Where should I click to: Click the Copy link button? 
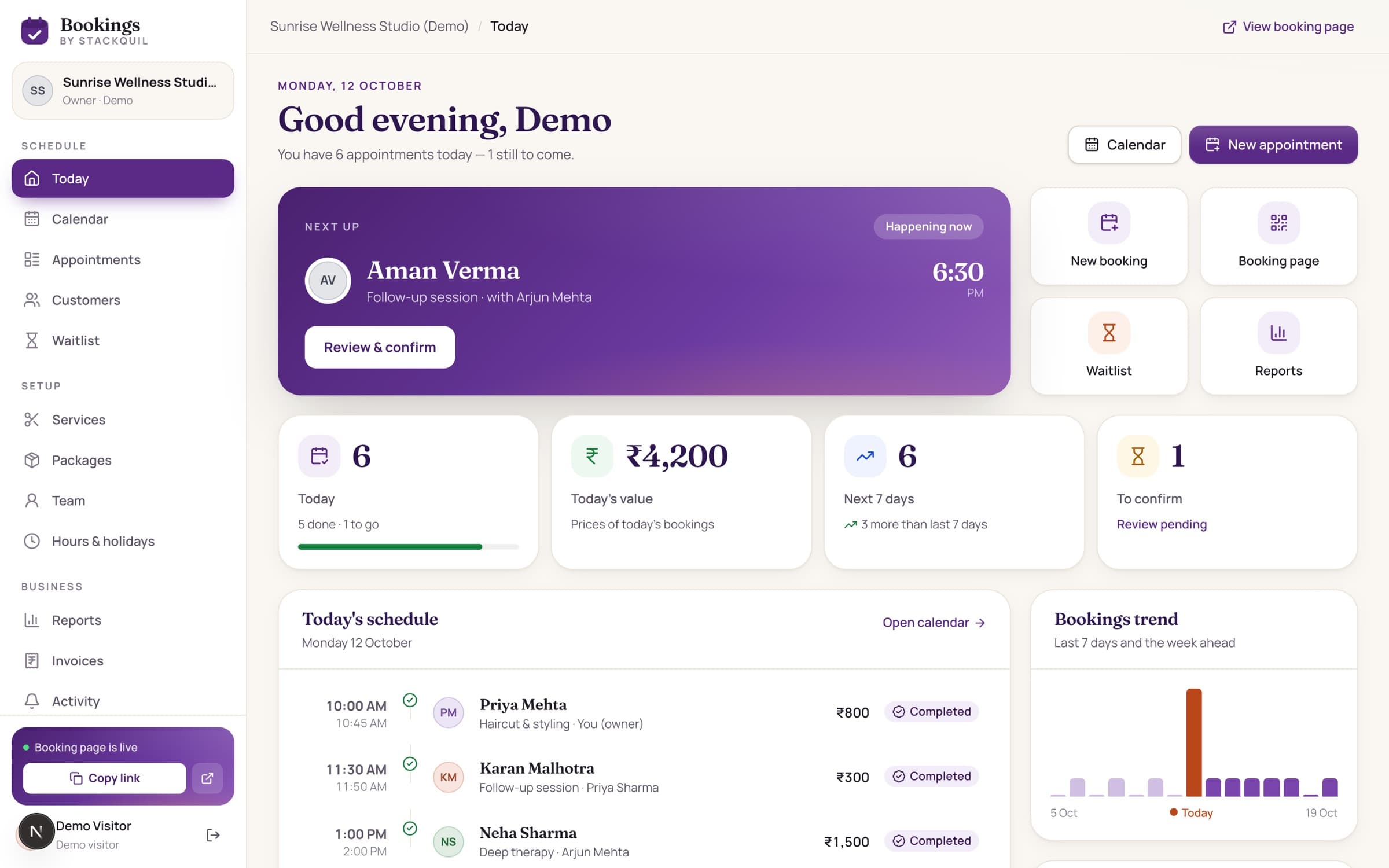point(105,778)
